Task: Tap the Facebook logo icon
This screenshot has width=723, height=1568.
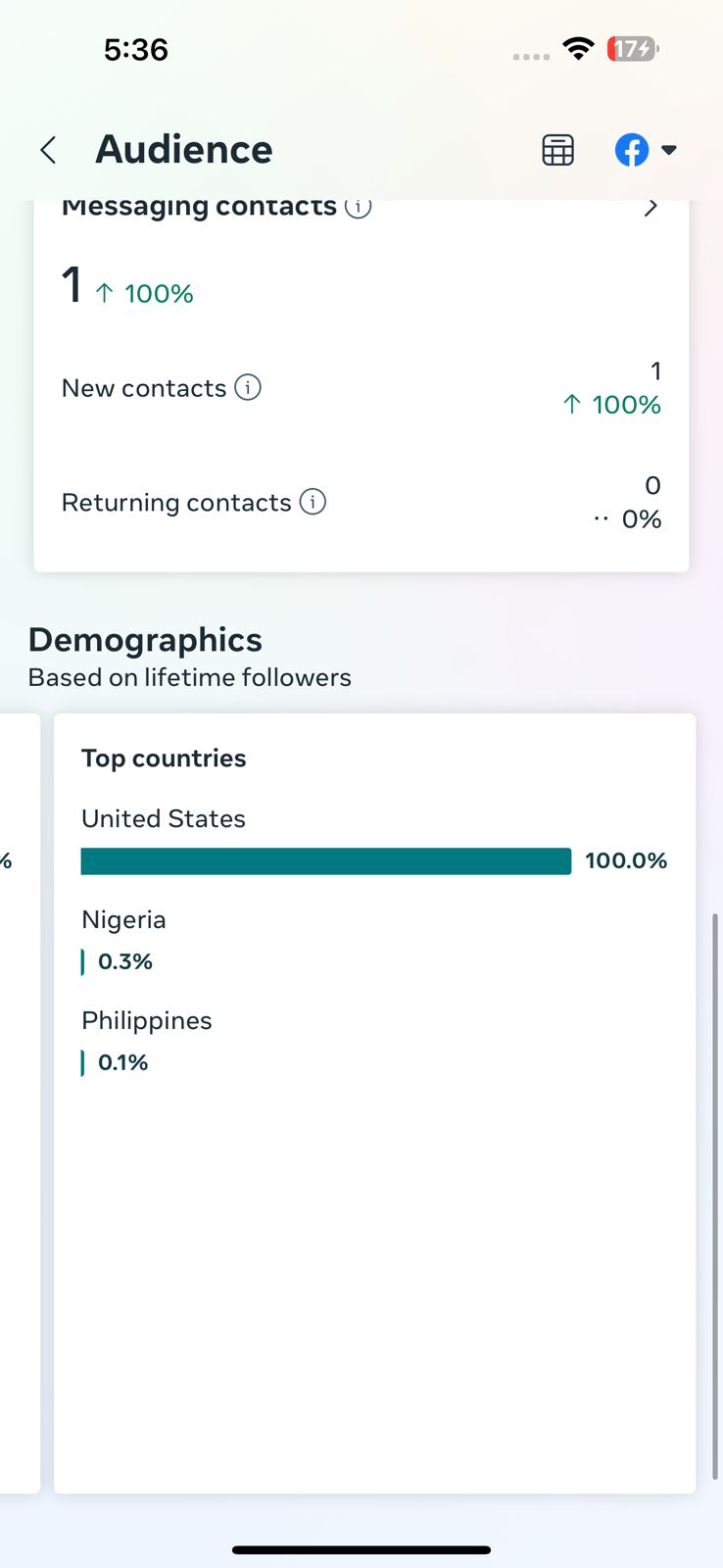Action: (x=632, y=150)
